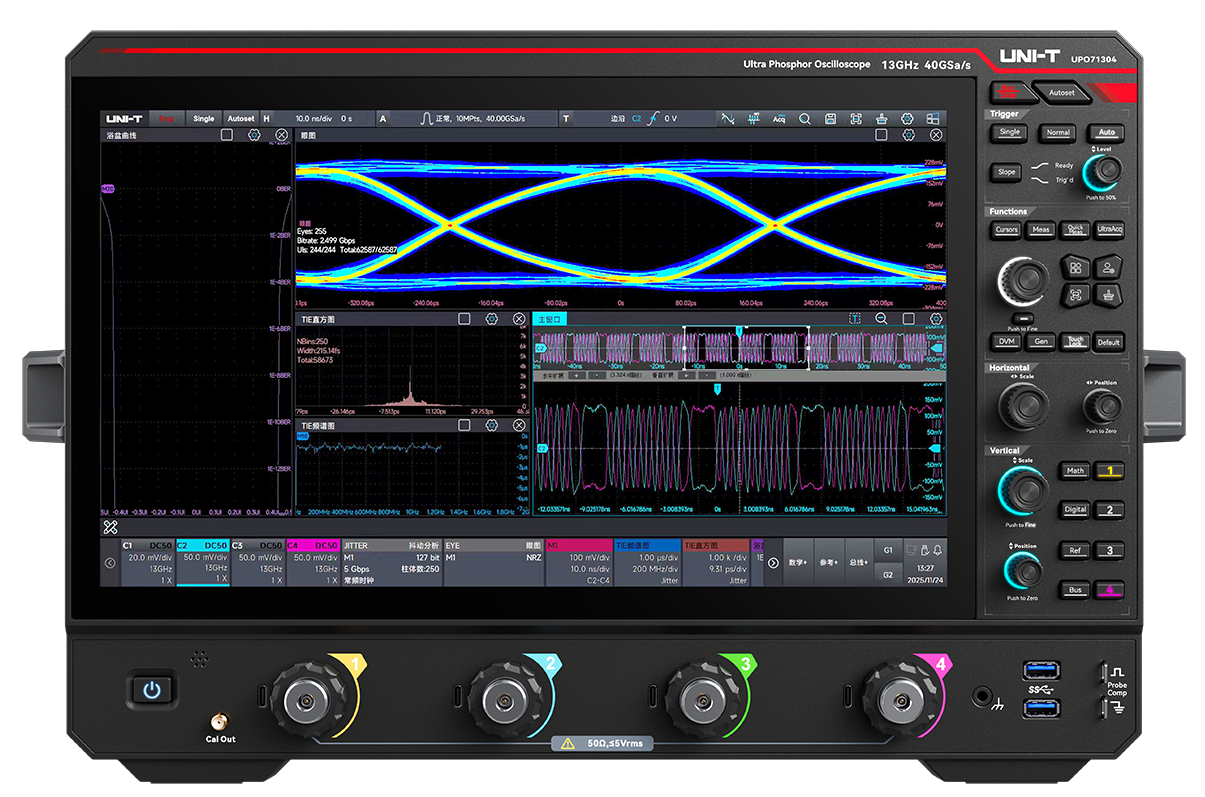Click the clear/eraser icon in the top toolbar
The width and height of the screenshot is (1205, 797).
882,119
